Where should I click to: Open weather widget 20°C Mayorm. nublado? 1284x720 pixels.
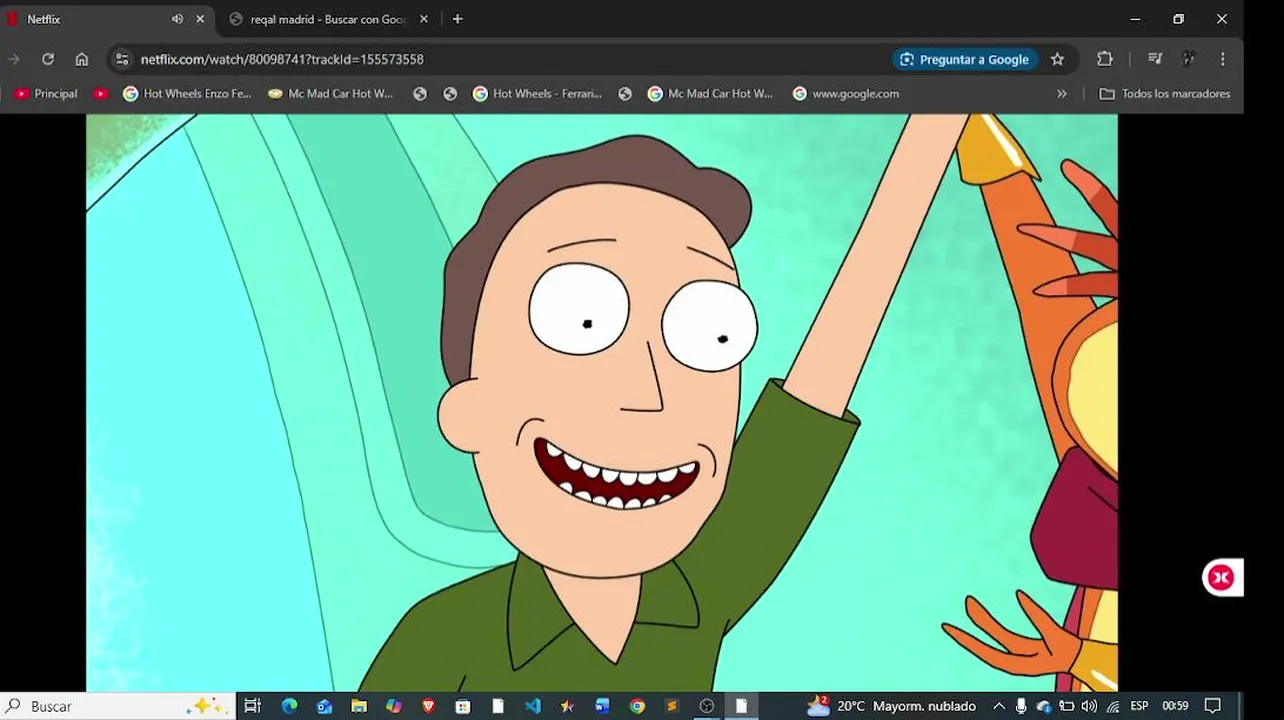pos(891,706)
